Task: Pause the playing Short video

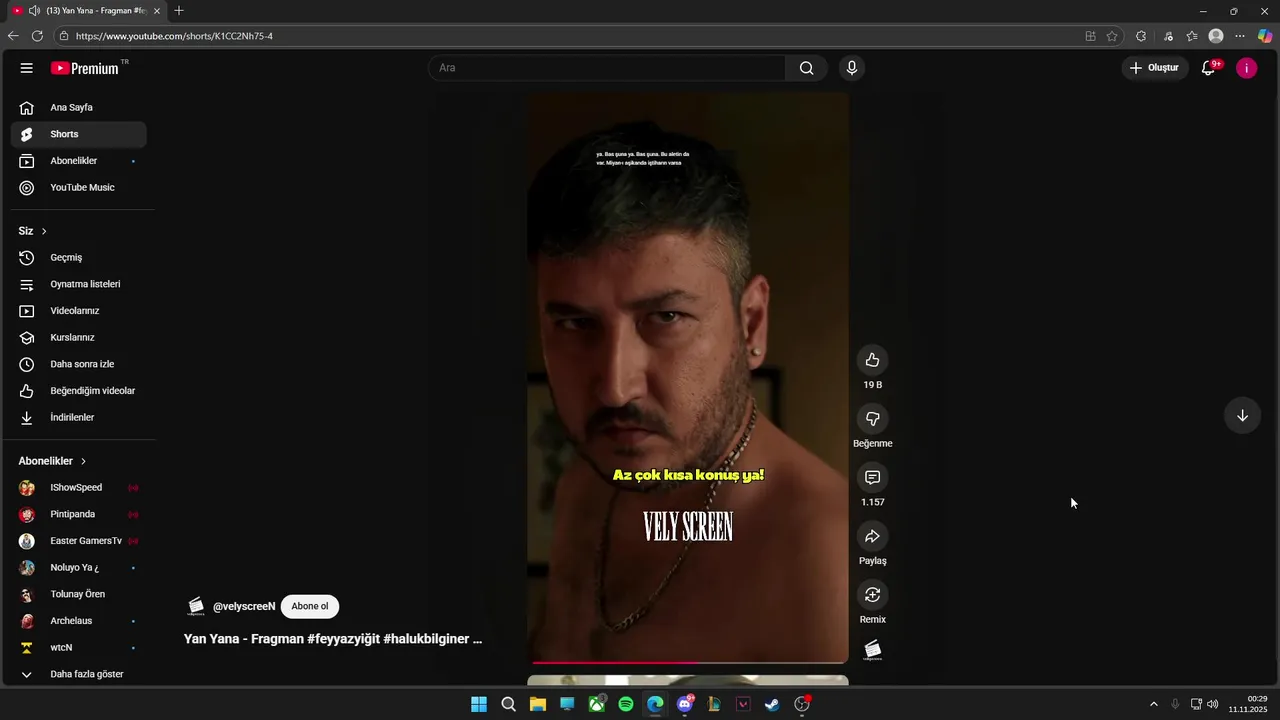Action: (688, 378)
